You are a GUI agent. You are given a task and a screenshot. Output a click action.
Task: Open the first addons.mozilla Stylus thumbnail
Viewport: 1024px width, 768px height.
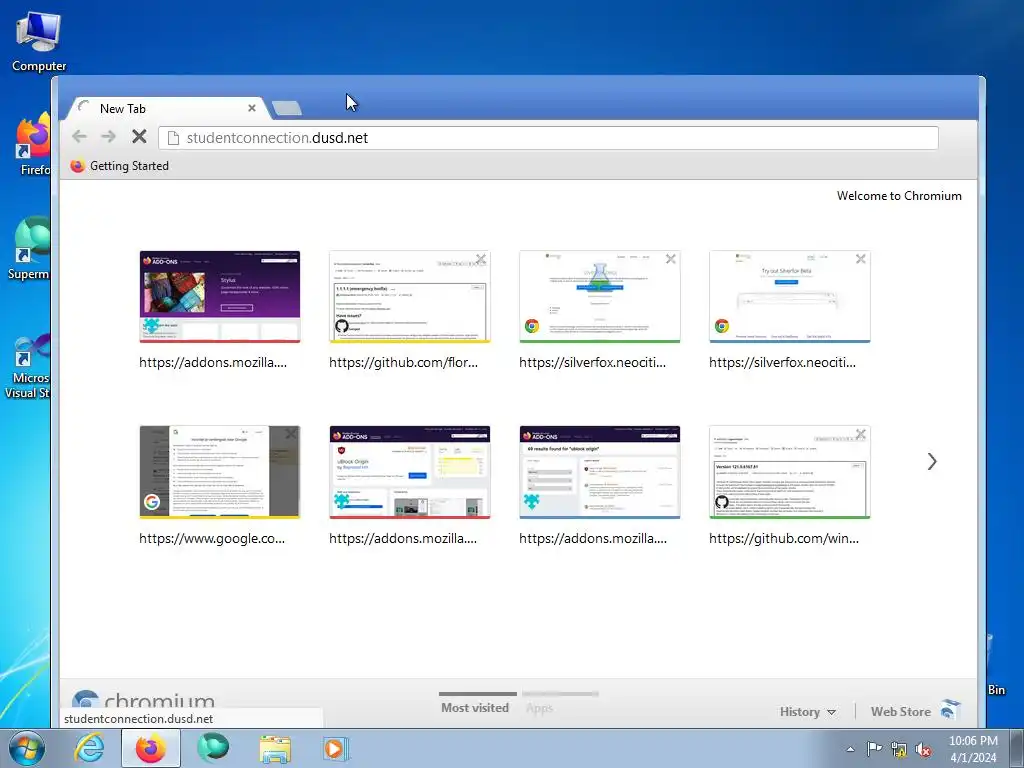click(x=219, y=296)
